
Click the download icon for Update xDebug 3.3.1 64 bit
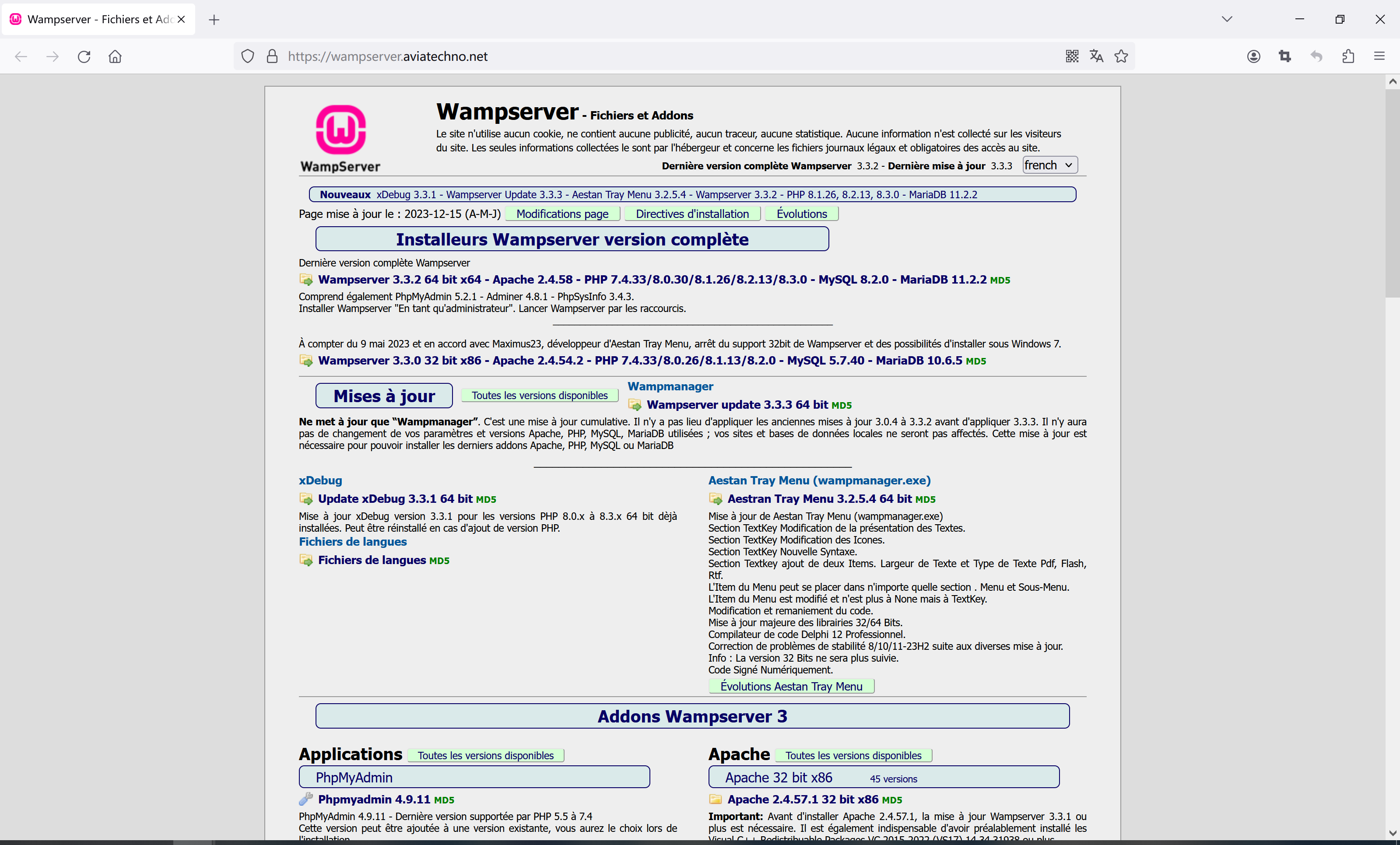coord(305,499)
